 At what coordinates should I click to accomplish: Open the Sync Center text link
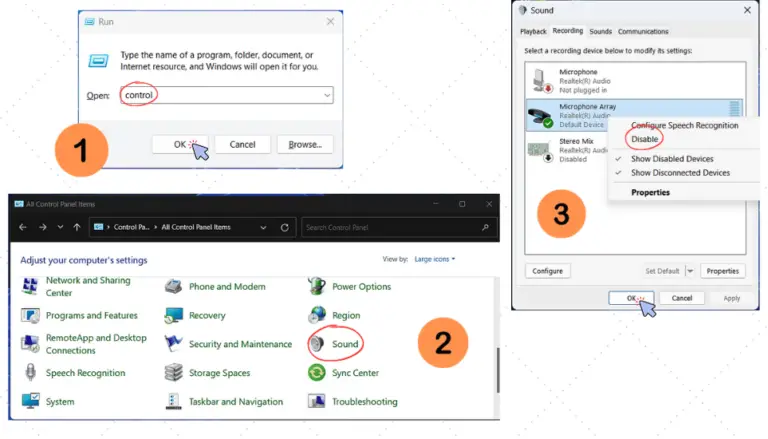pos(355,373)
